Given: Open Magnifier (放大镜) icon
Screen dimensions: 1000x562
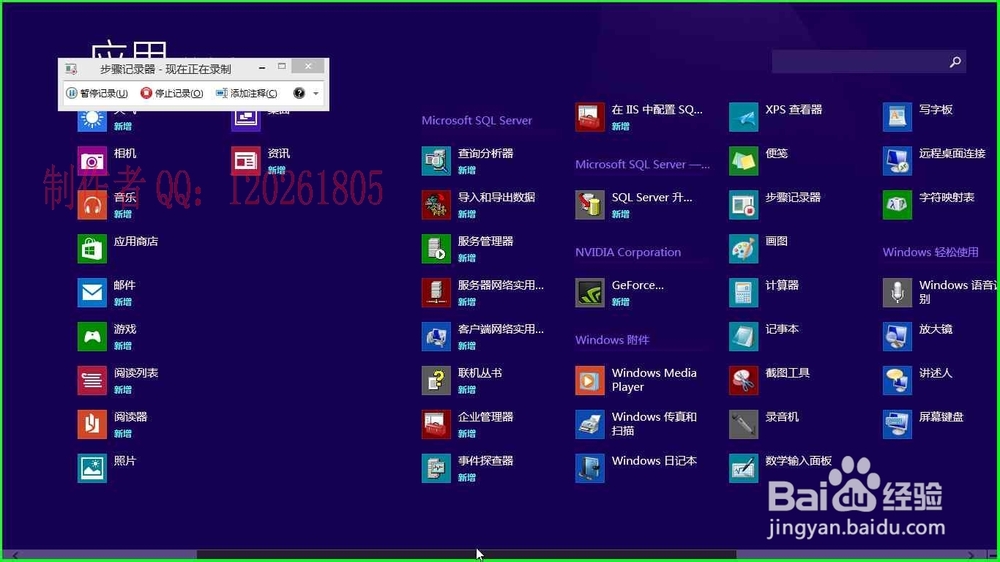Looking at the screenshot, I should pyautogui.click(x=897, y=337).
